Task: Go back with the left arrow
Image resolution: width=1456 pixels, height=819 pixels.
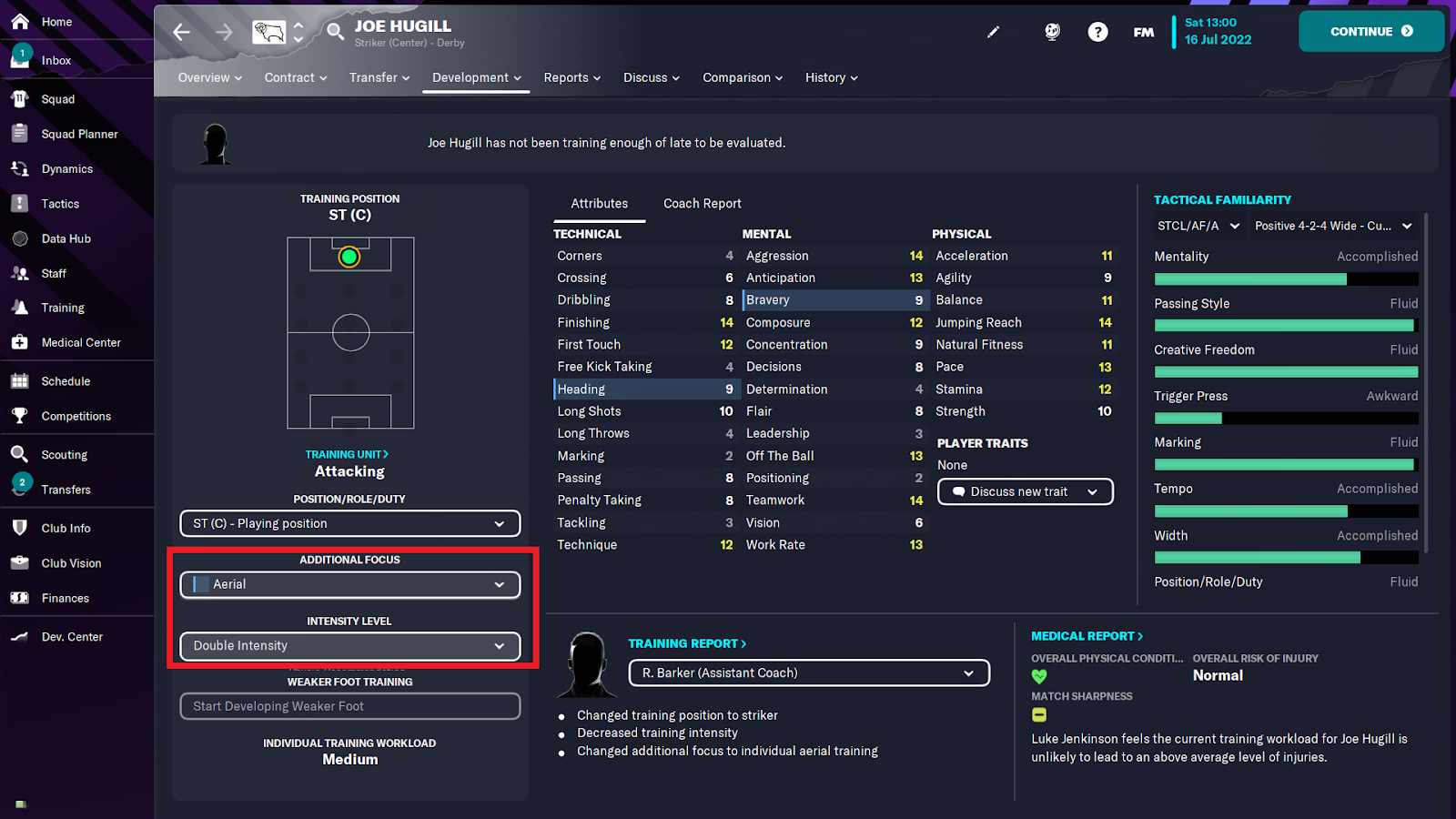Action: coord(182,32)
